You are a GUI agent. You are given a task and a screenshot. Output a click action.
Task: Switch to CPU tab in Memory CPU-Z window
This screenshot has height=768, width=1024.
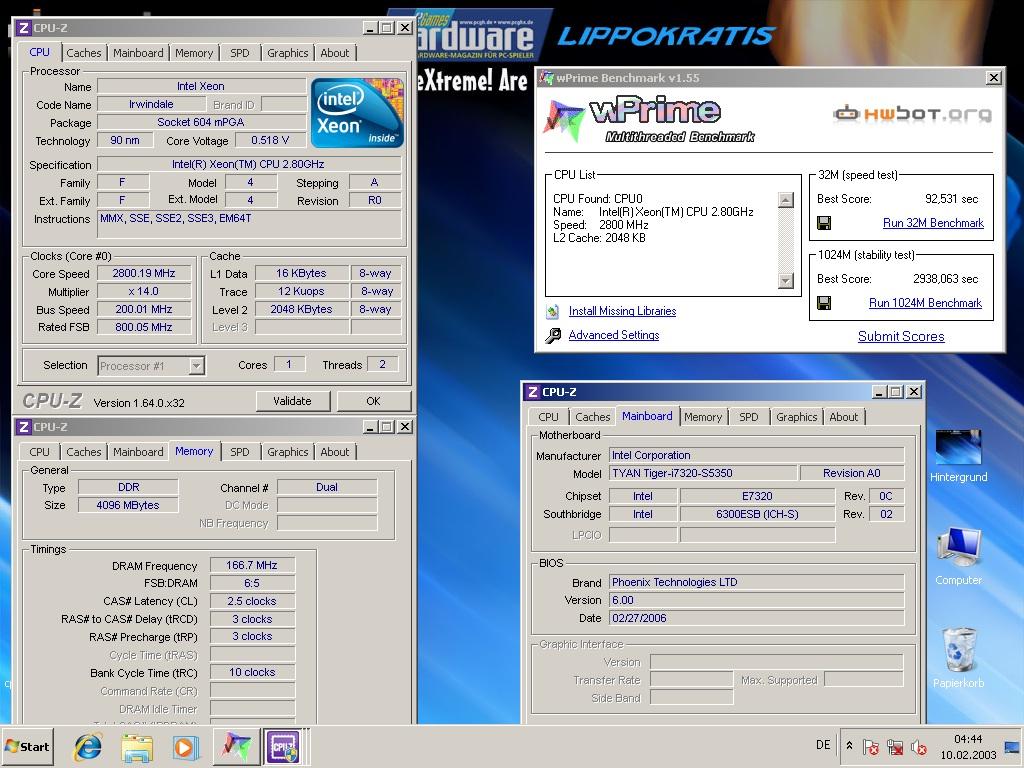[x=39, y=452]
